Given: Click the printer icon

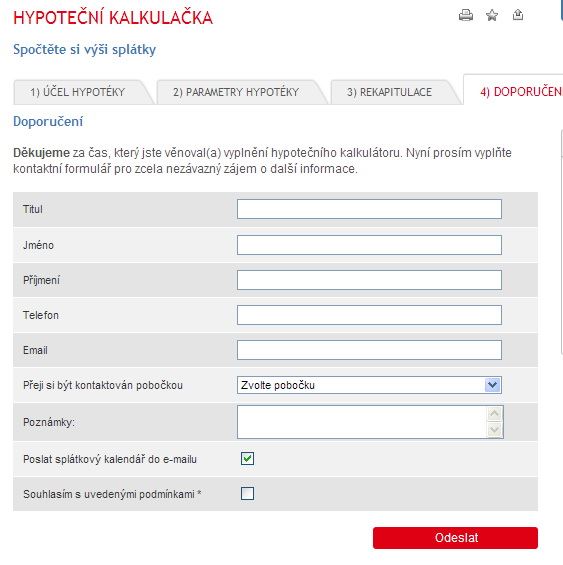Looking at the screenshot, I should click(x=466, y=15).
